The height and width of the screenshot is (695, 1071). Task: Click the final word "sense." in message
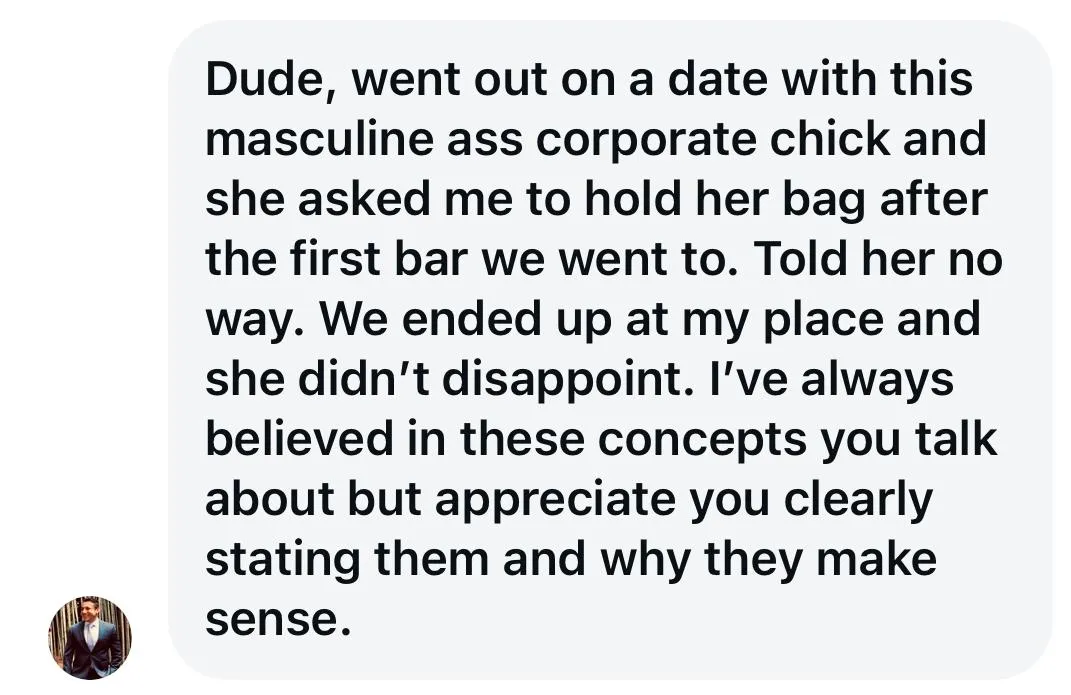pyautogui.click(x=278, y=619)
